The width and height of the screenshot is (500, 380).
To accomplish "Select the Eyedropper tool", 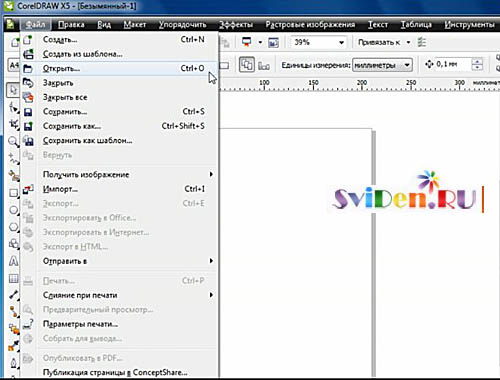I will (x=13, y=346).
